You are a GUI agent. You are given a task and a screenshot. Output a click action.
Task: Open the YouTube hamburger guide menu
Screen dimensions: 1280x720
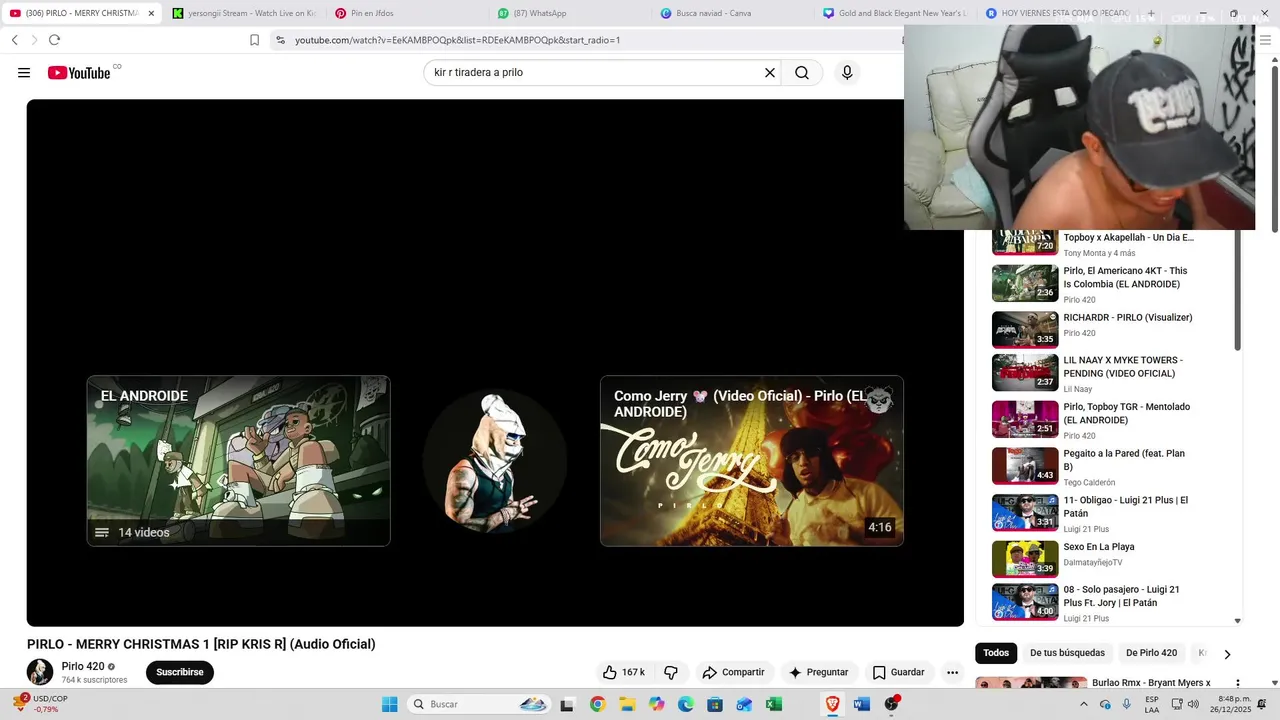pos(24,73)
